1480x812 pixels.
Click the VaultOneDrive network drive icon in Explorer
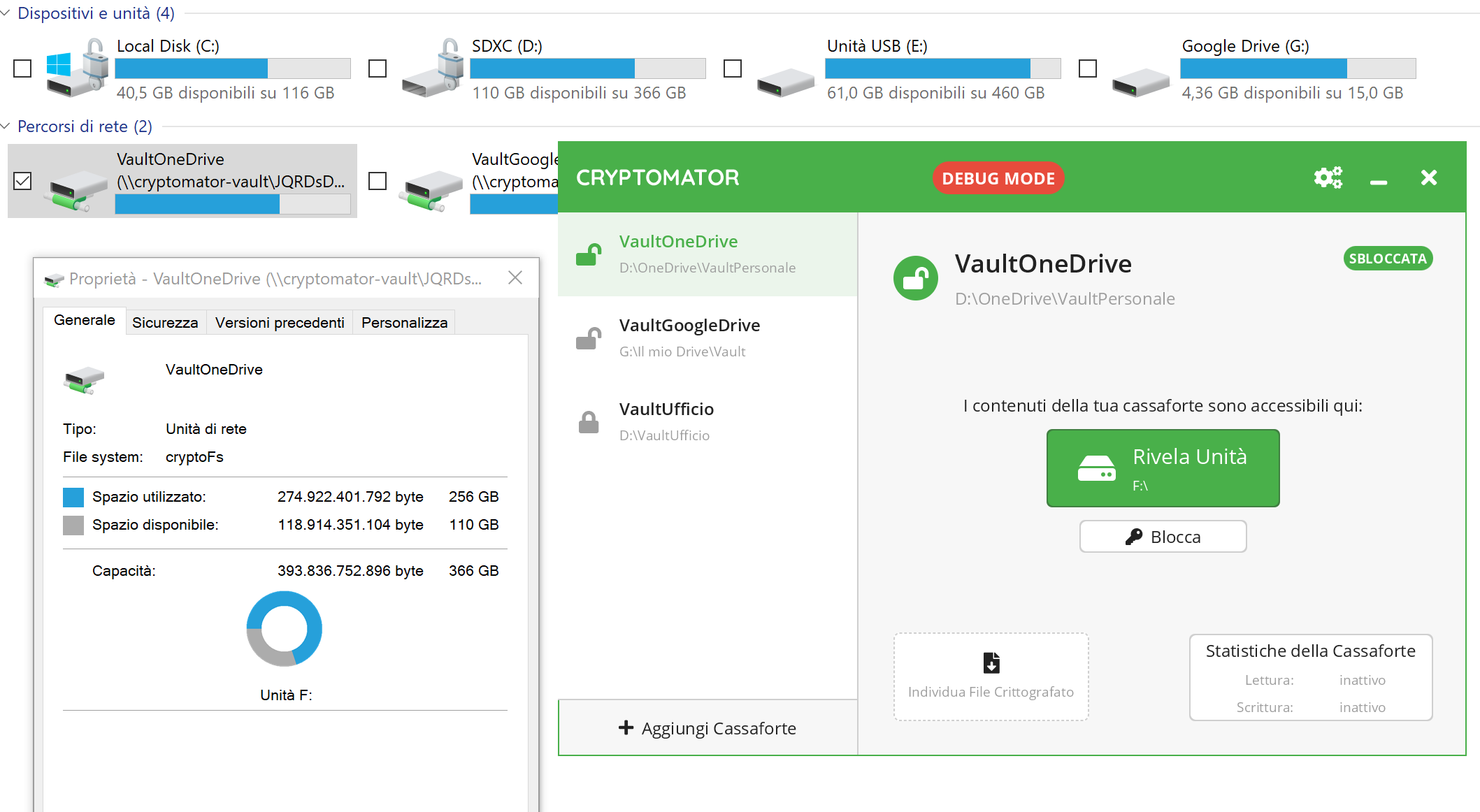[76, 190]
